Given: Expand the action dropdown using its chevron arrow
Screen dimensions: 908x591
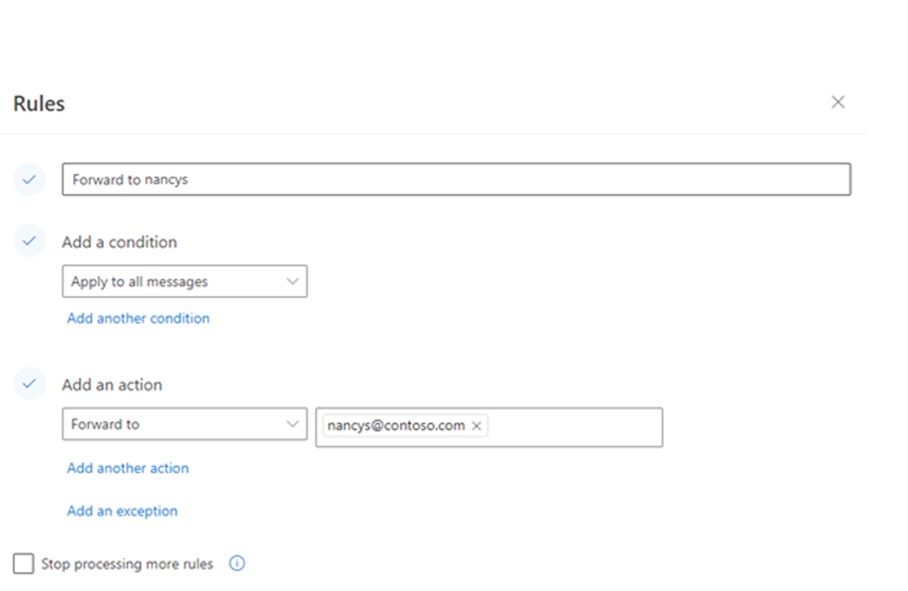Looking at the screenshot, I should pos(293,424).
